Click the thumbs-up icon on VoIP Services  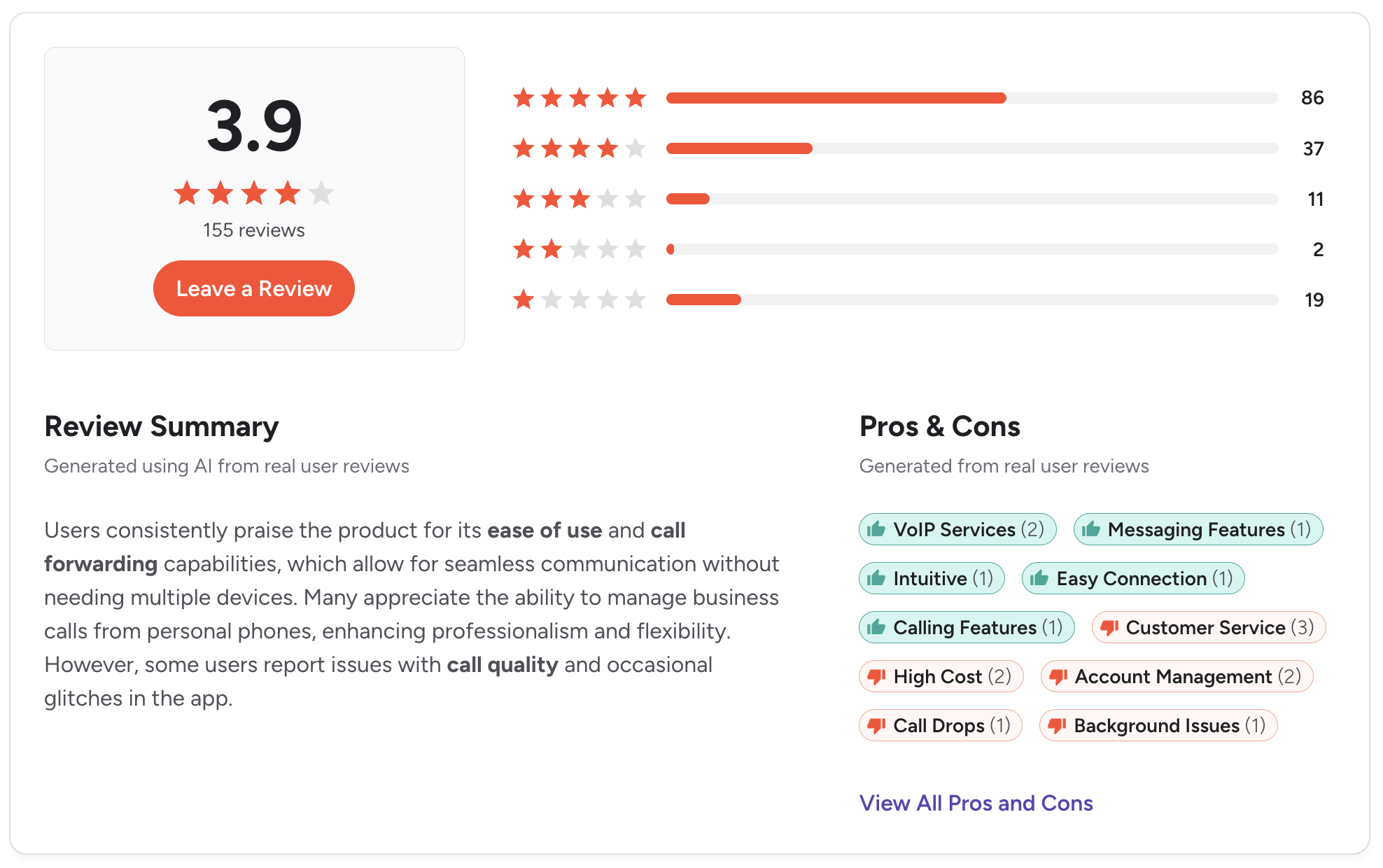point(877,530)
